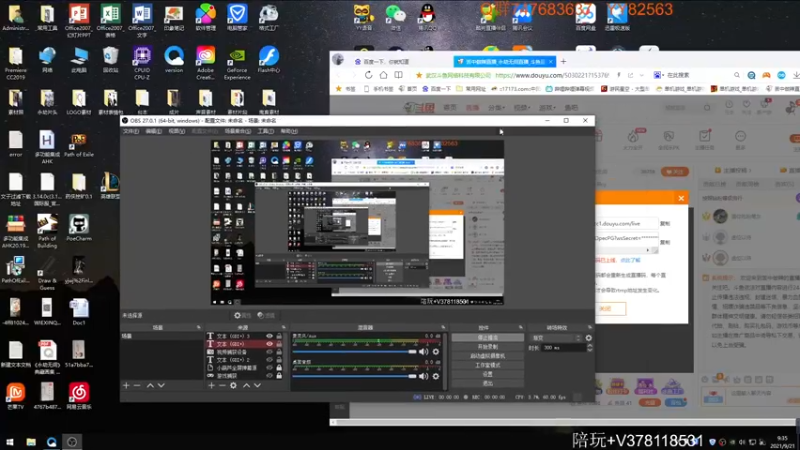The height and width of the screenshot is (450, 800).
Task: Open 麦克风/Aux audio settings gear in mixer
Action: pos(436,352)
